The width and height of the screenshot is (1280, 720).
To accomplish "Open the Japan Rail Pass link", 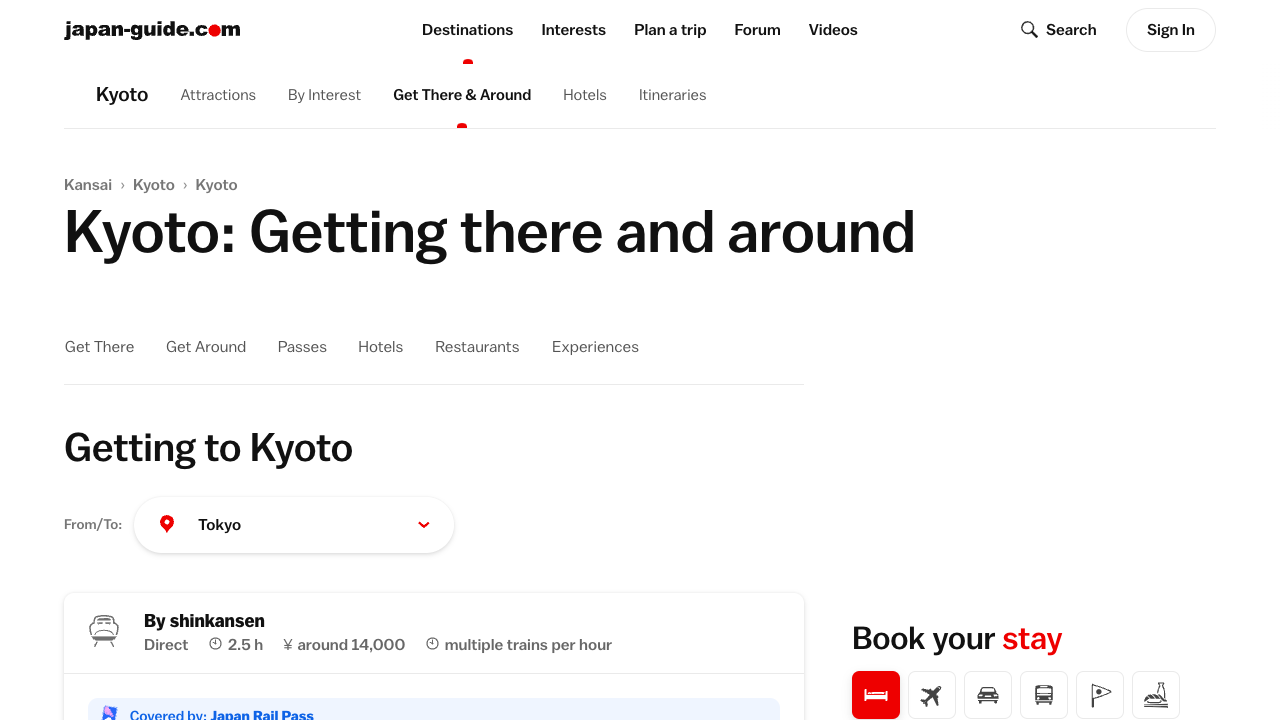I will click(262, 715).
